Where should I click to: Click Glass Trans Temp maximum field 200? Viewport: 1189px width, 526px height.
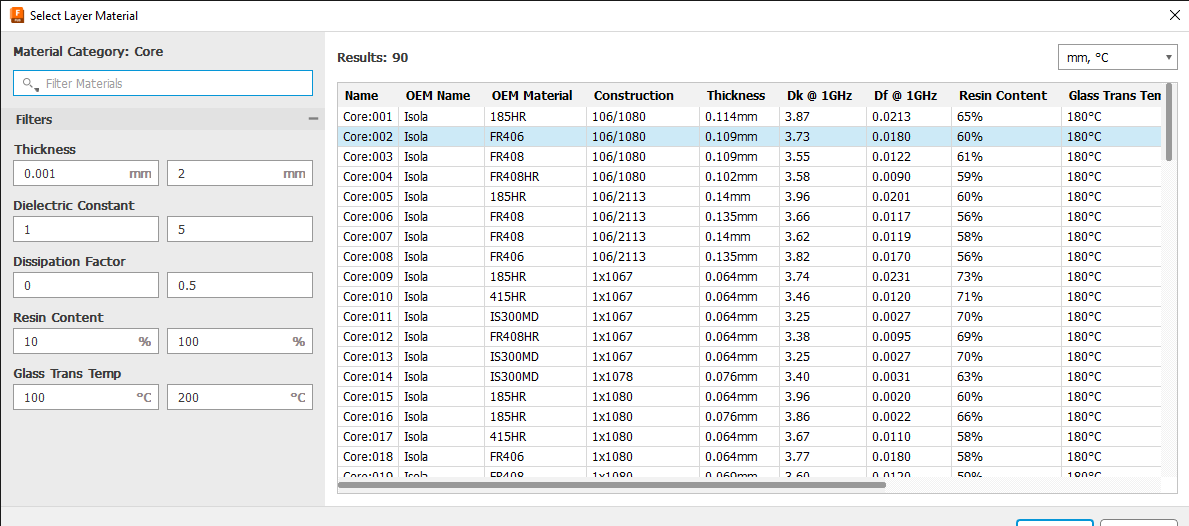240,397
